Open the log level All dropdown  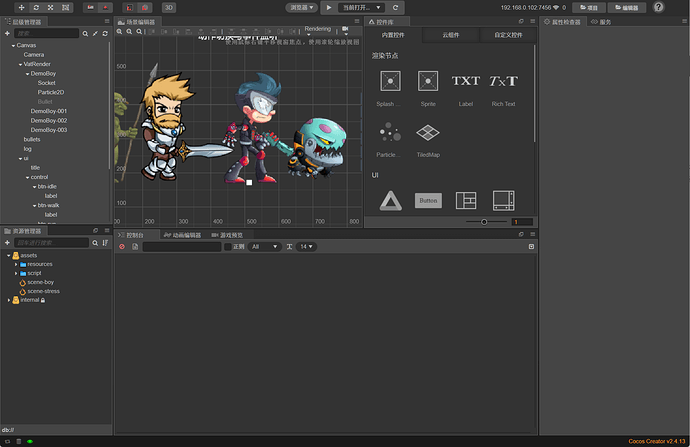264,247
